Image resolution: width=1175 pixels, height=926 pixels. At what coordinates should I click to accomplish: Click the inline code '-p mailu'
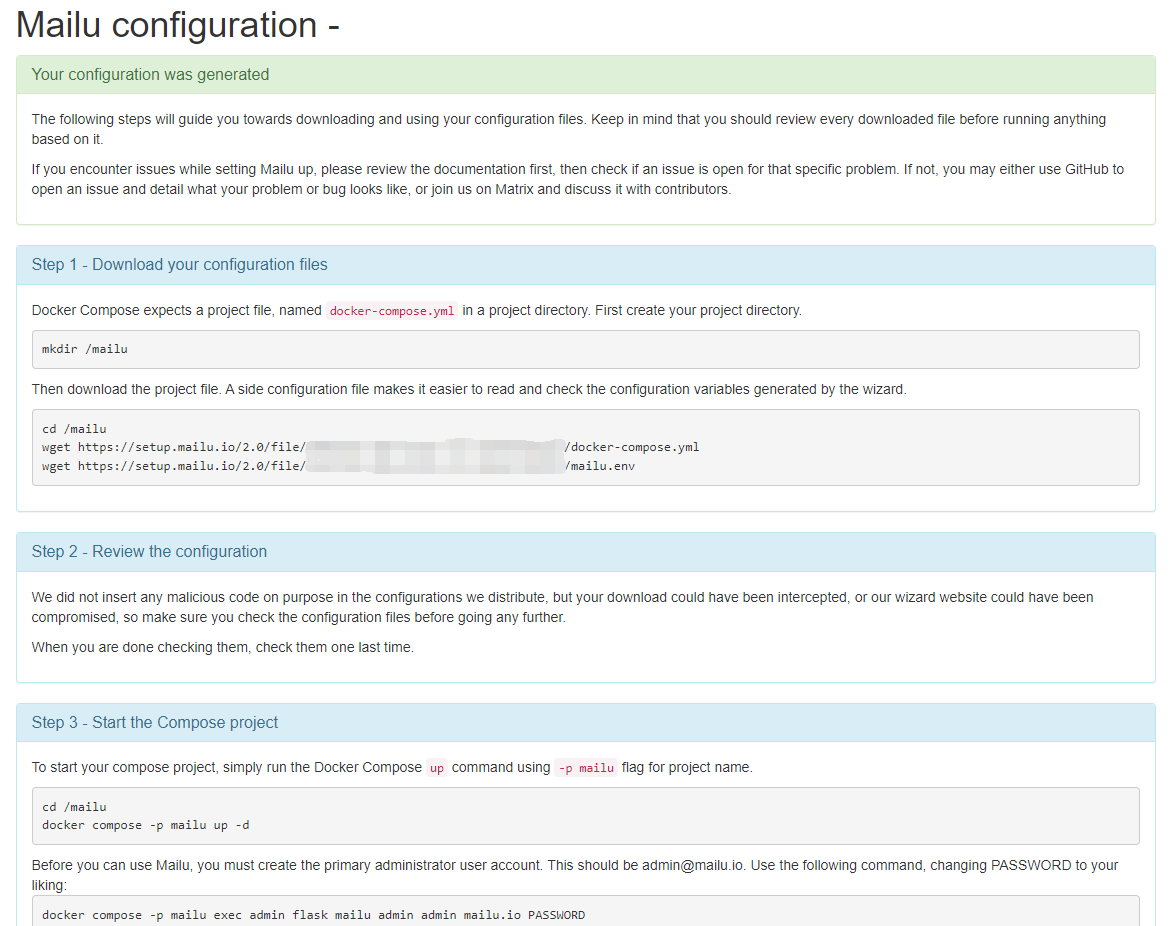point(586,768)
